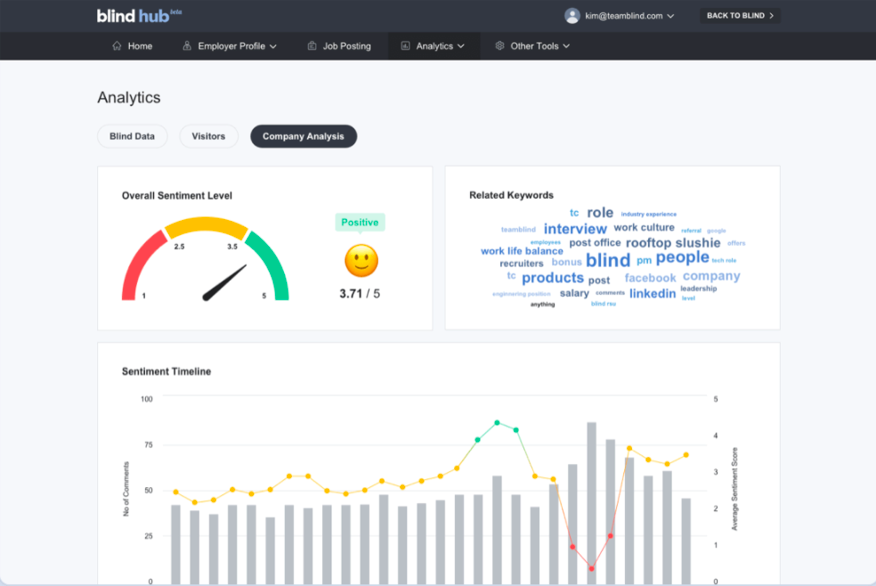The image size is (876, 586).
Task: Expand the Employer Profile menu chevron
Action: coord(273,46)
